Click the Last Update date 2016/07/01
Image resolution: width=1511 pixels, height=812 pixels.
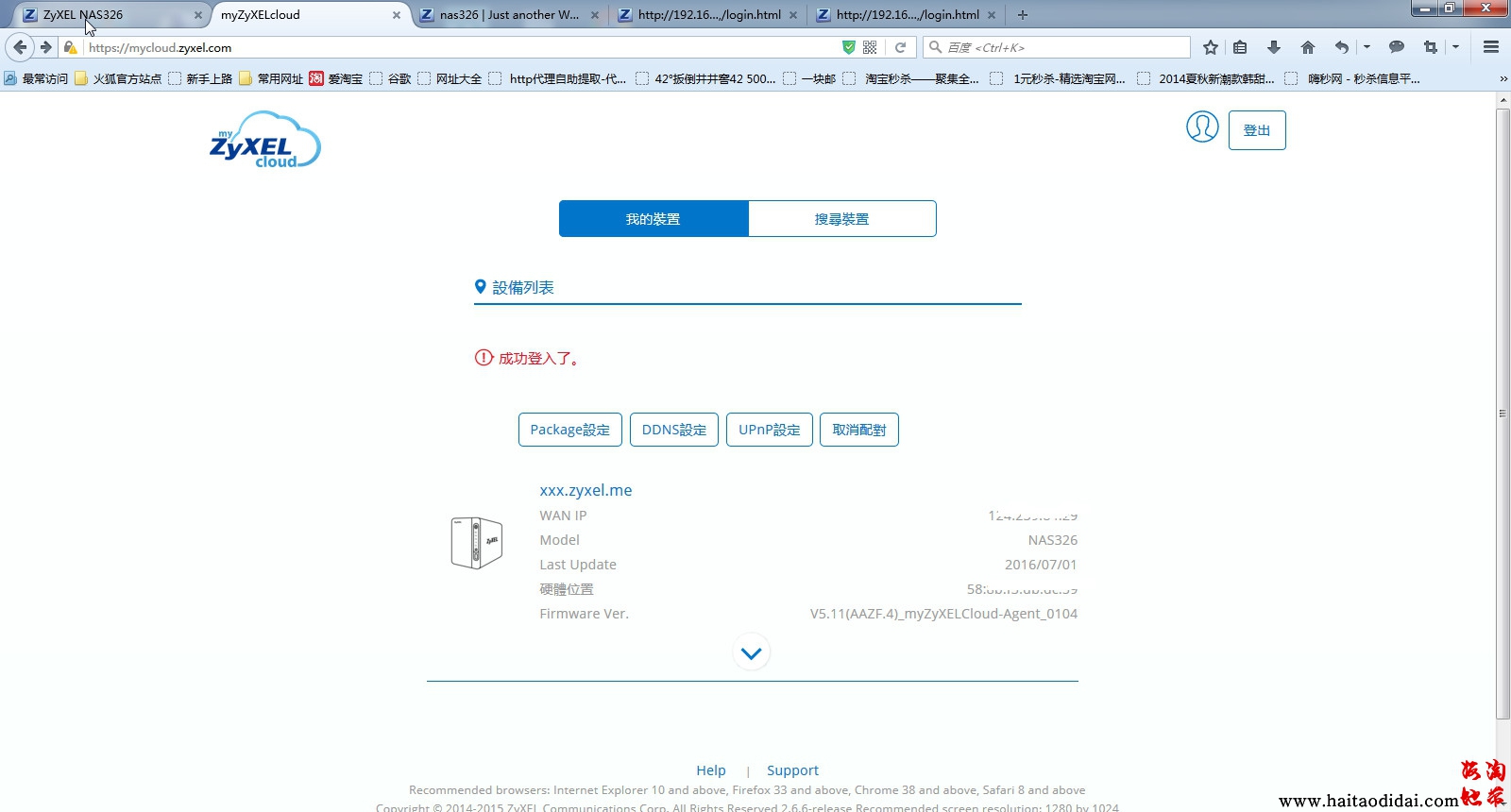pyautogui.click(x=1041, y=565)
